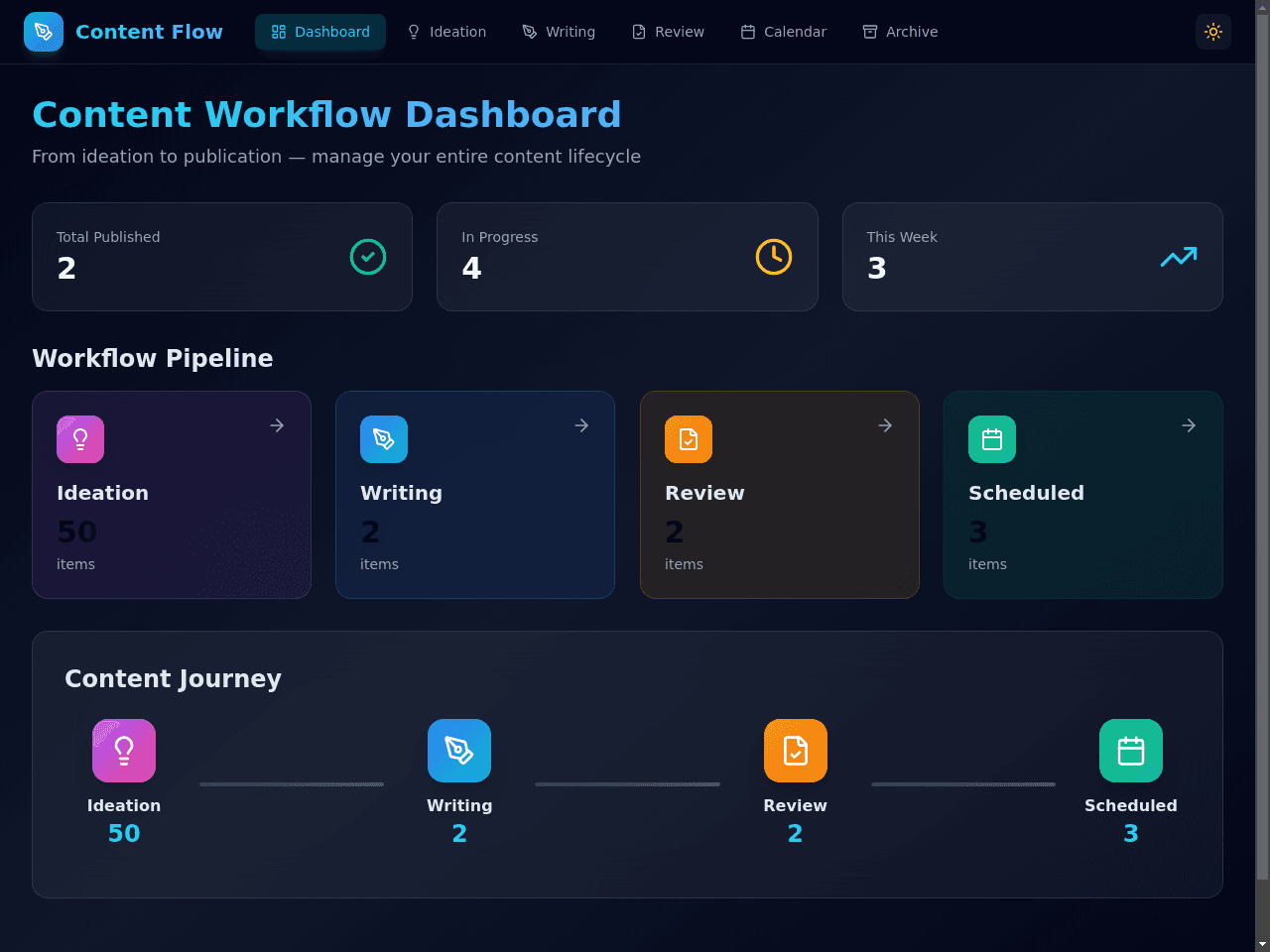Click the Total Published checkmark icon

368,257
